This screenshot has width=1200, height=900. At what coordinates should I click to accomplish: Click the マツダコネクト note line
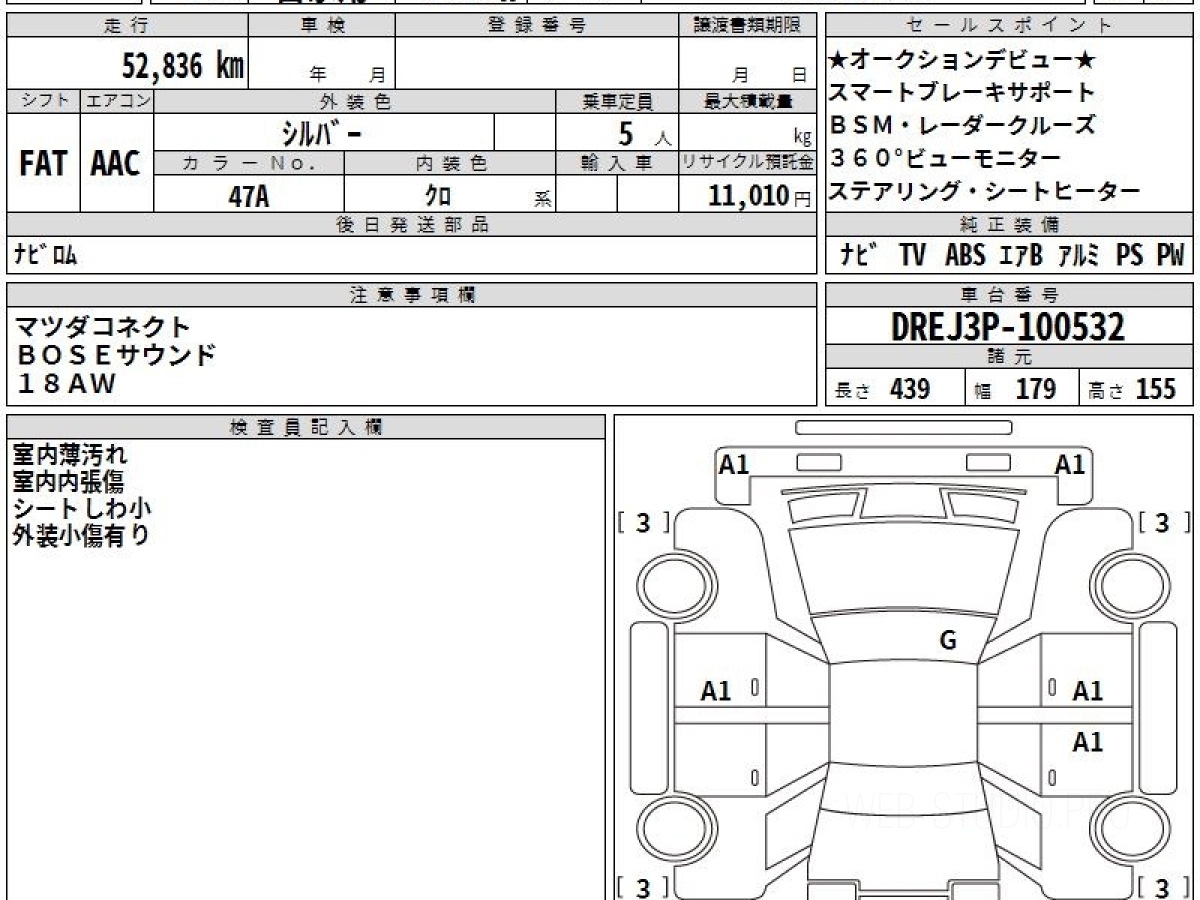[x=102, y=326]
